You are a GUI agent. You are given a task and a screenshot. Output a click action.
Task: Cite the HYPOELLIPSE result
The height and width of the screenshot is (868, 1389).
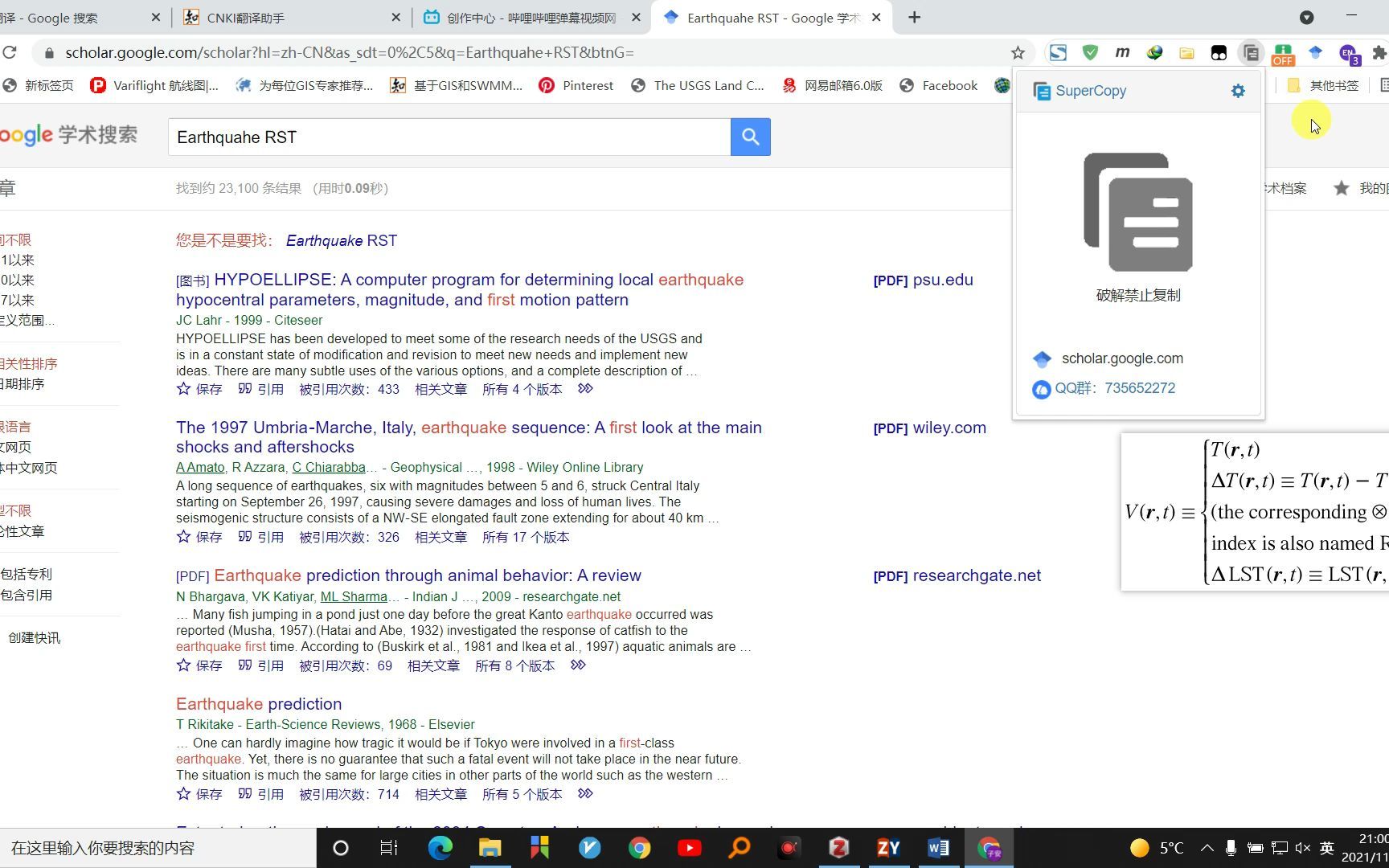tap(260, 389)
